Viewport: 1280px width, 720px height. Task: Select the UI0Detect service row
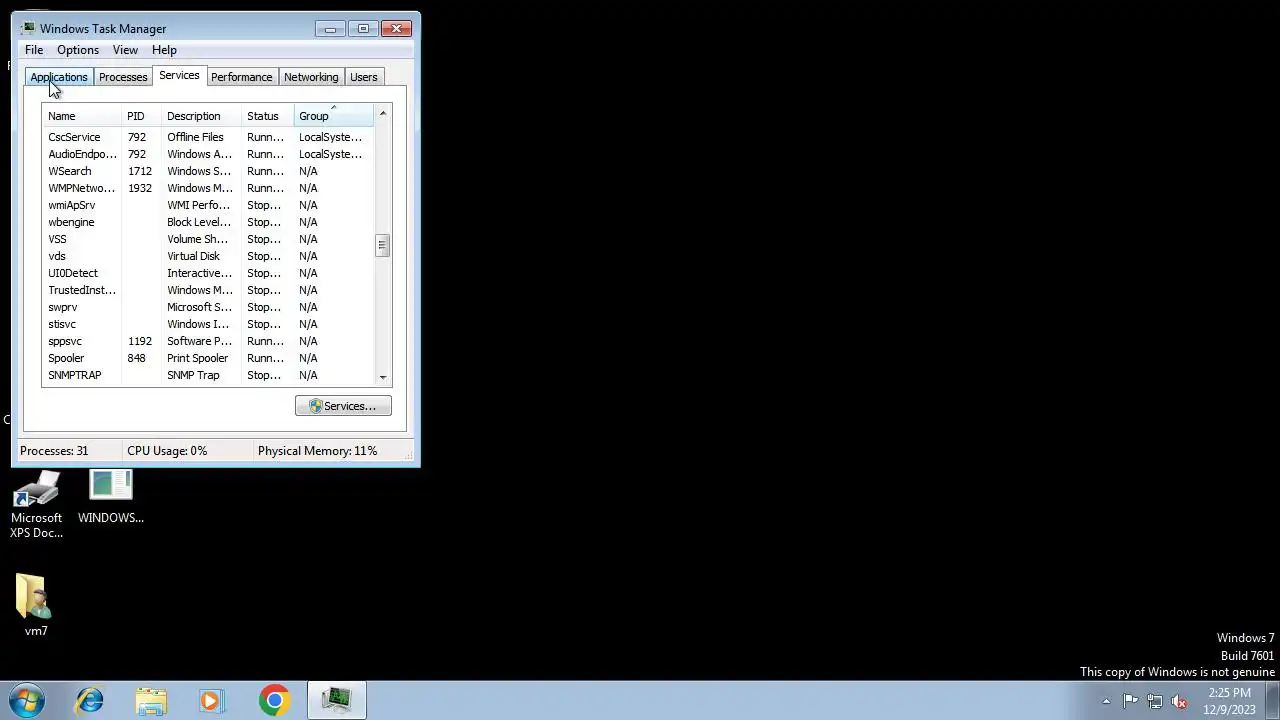click(208, 273)
